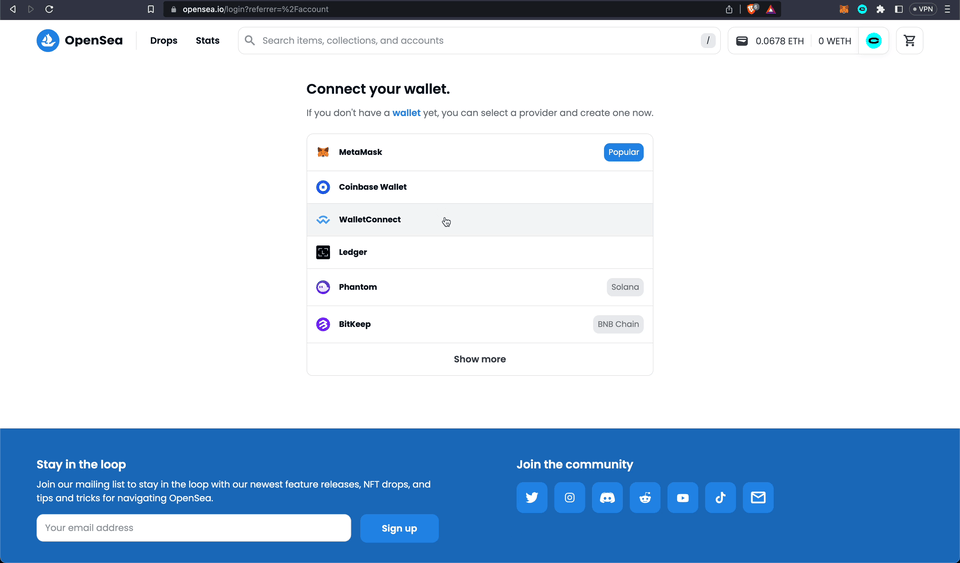
Task: Open the extensions puzzle icon
Action: point(880,9)
